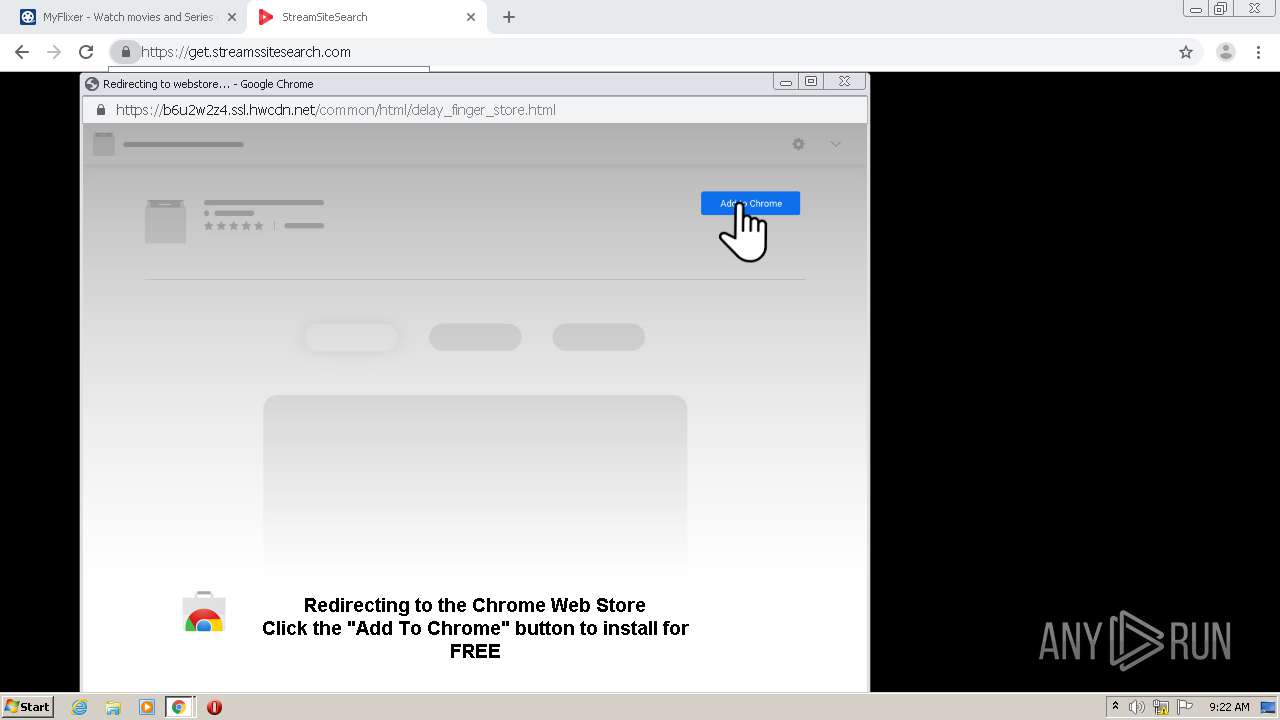Show hidden system tray icons
Screen dimensions: 1280x720
1115,707
